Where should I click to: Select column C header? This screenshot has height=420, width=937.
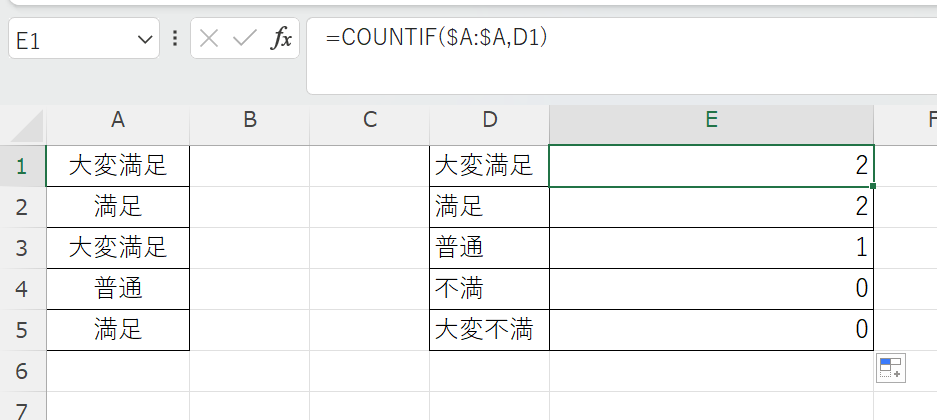[370, 121]
